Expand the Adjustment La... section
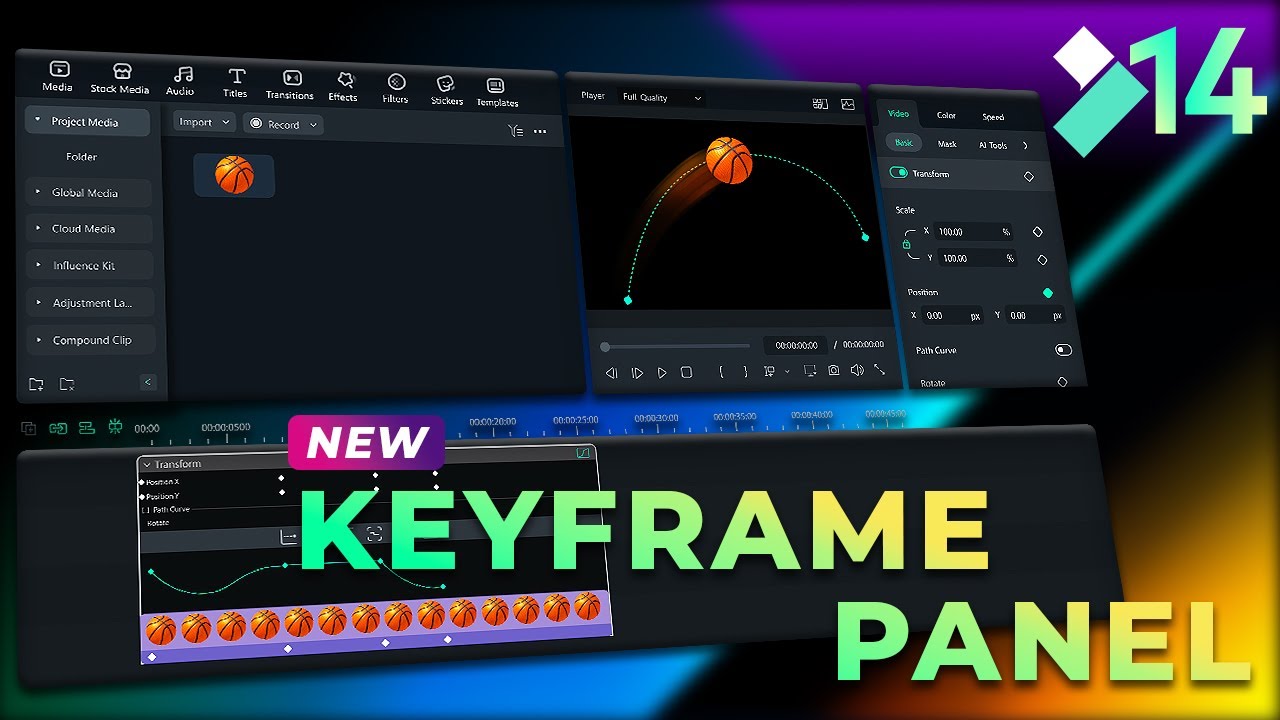 [40, 302]
